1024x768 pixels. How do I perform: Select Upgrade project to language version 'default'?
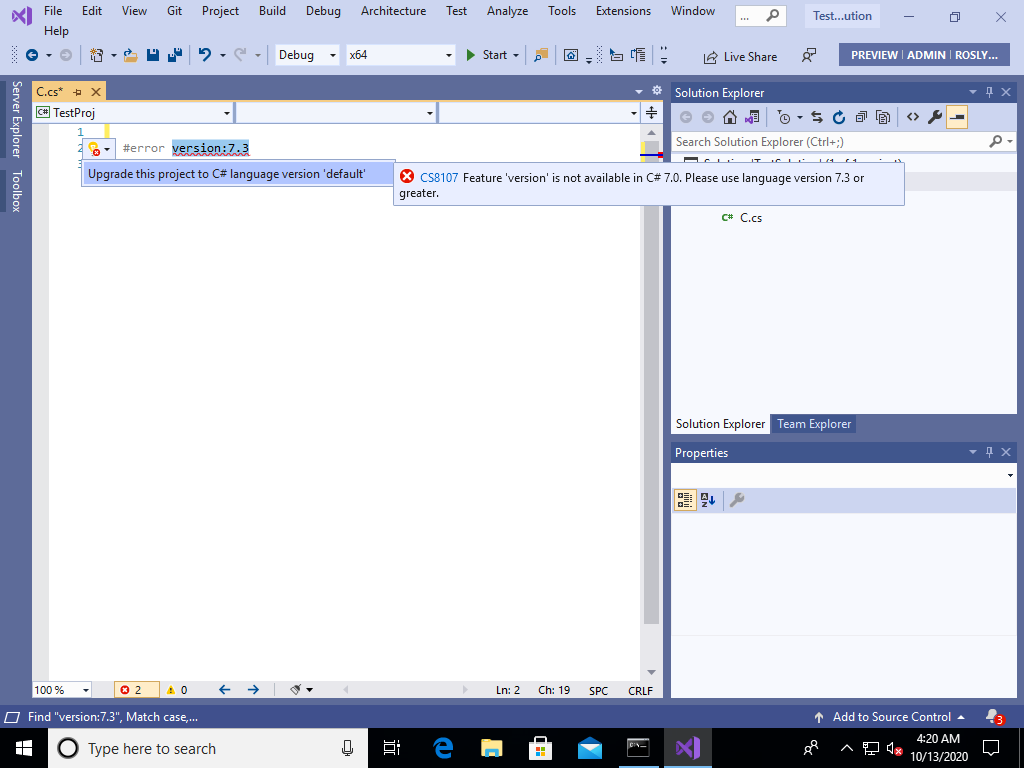[238, 174]
